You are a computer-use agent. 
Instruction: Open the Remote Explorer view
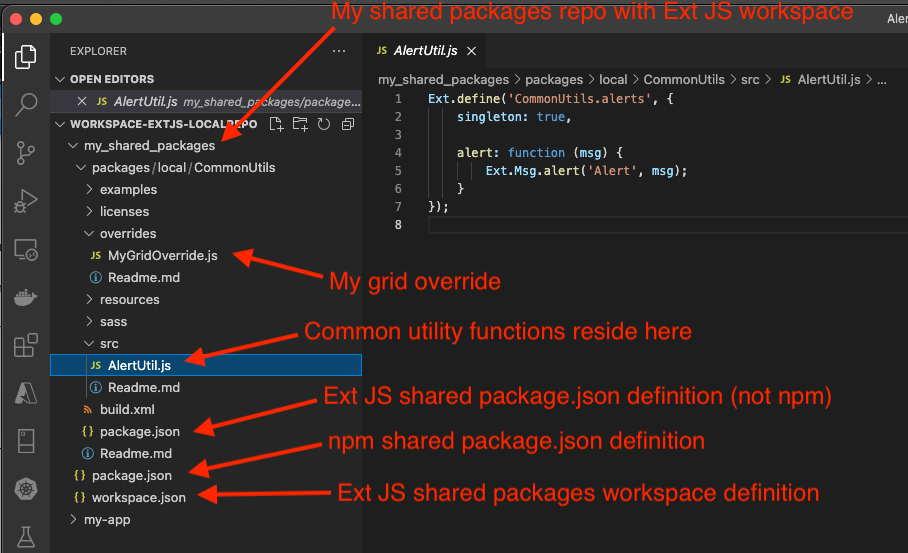26,250
